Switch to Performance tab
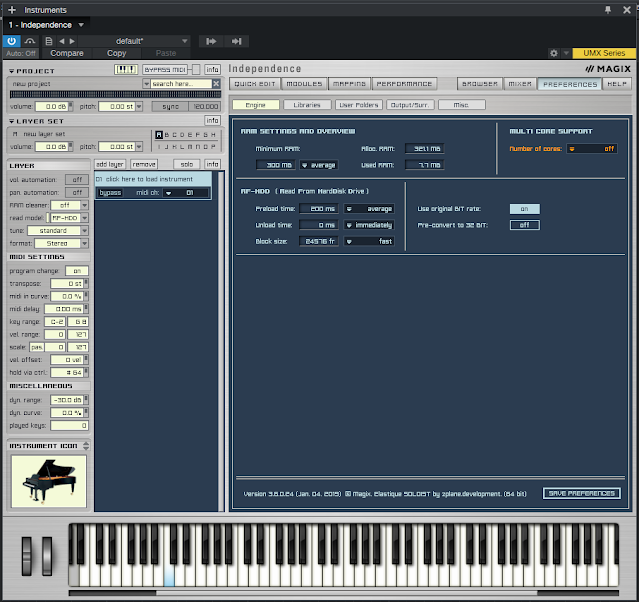This screenshot has height=602, width=639. pos(404,84)
